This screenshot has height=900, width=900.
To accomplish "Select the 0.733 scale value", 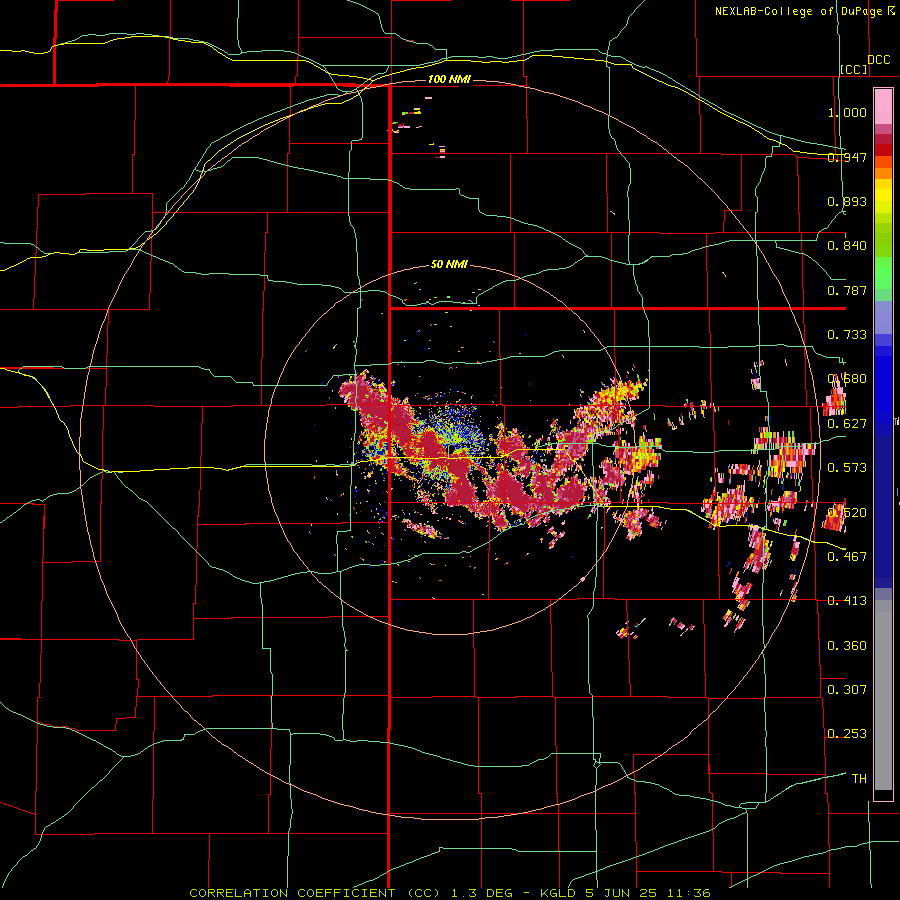I will 847,335.
